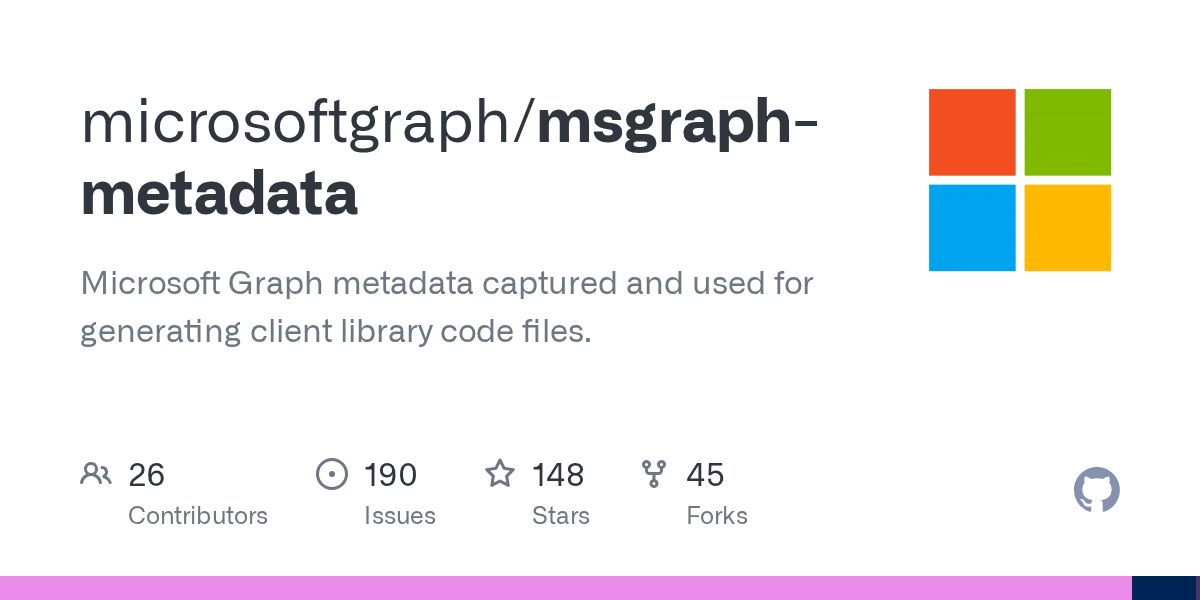Image resolution: width=1200 pixels, height=600 pixels.
Task: Click the yellow Microsoft logo square
Action: pyautogui.click(x=1068, y=228)
